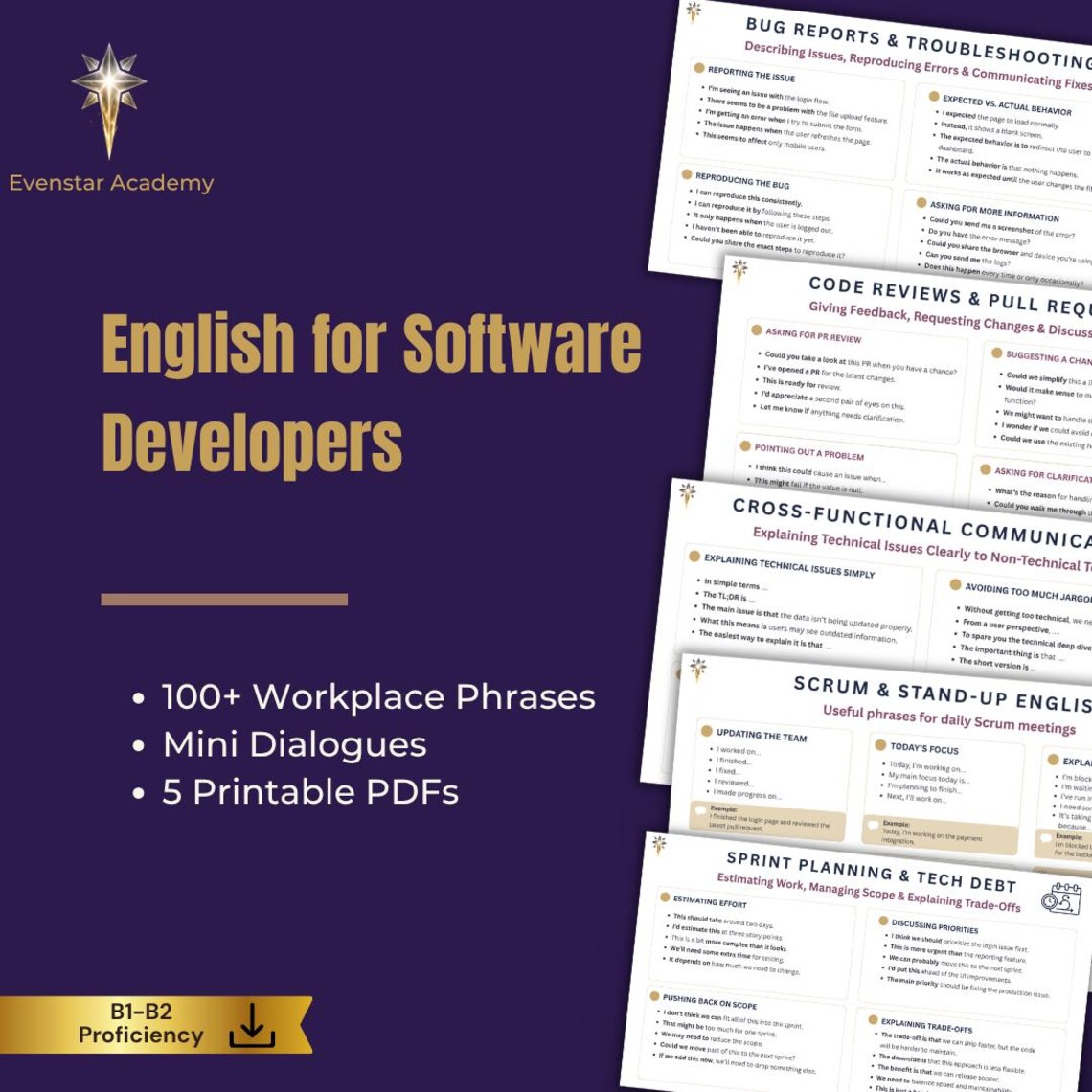Click phrase 'In simple terms ...'
The image size is (1092, 1092).
point(736,583)
